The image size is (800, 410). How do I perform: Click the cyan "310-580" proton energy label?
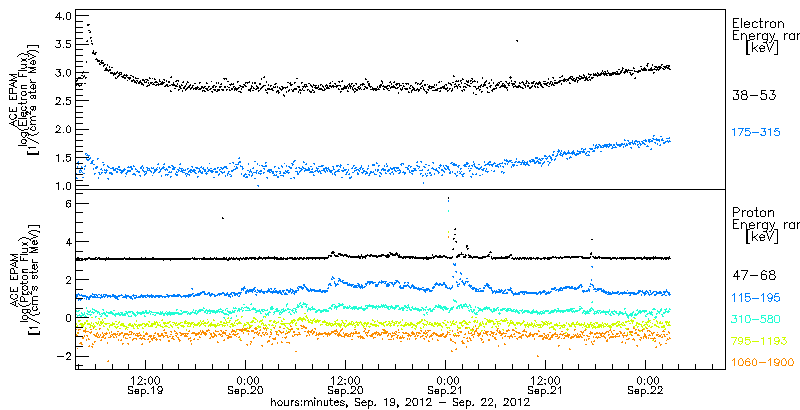[756, 319]
